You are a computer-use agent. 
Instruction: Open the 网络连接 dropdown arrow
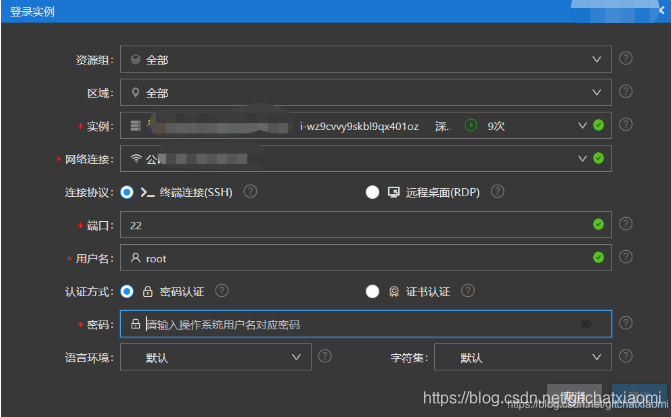[582, 158]
